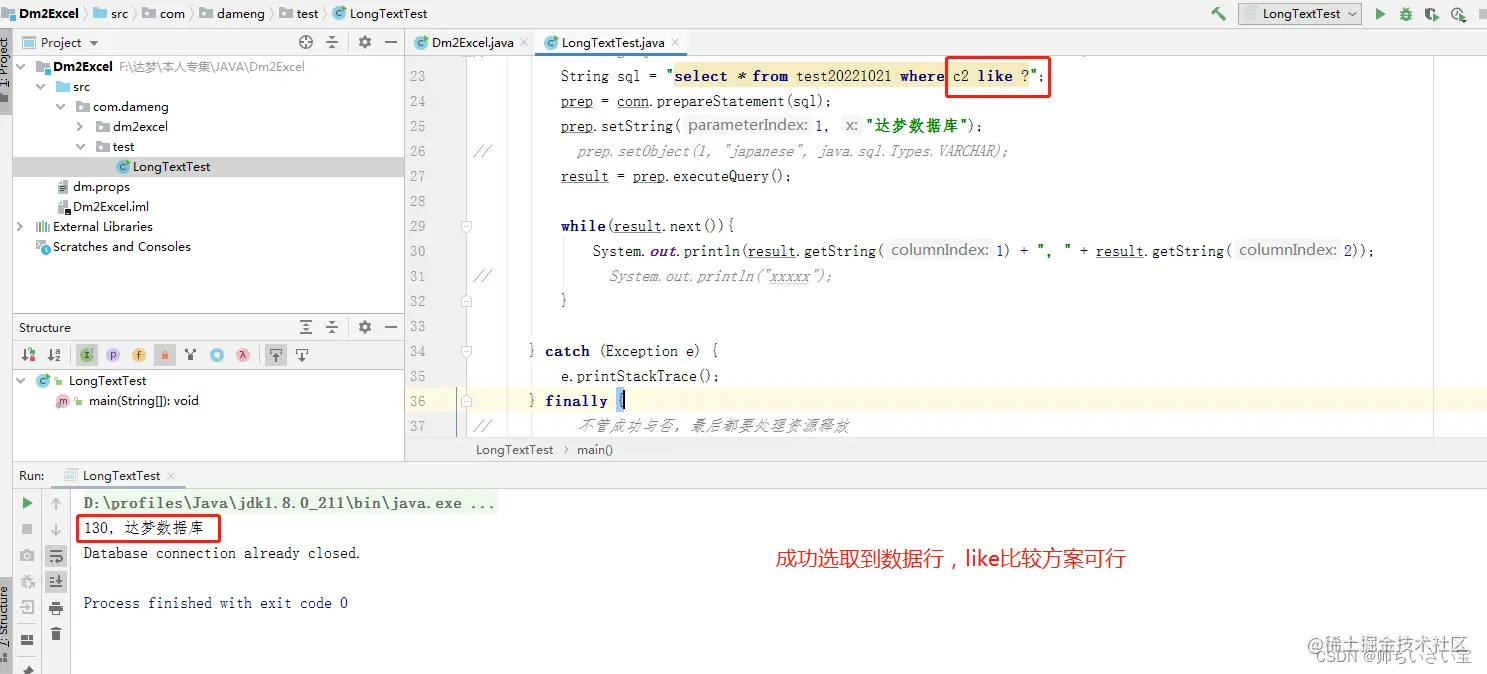Toggle Show Inherited in Structure toolbar

point(88,354)
